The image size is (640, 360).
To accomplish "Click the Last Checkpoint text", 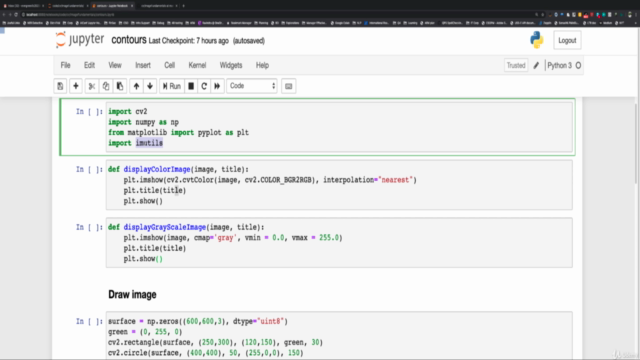I will pyautogui.click(x=189, y=41).
